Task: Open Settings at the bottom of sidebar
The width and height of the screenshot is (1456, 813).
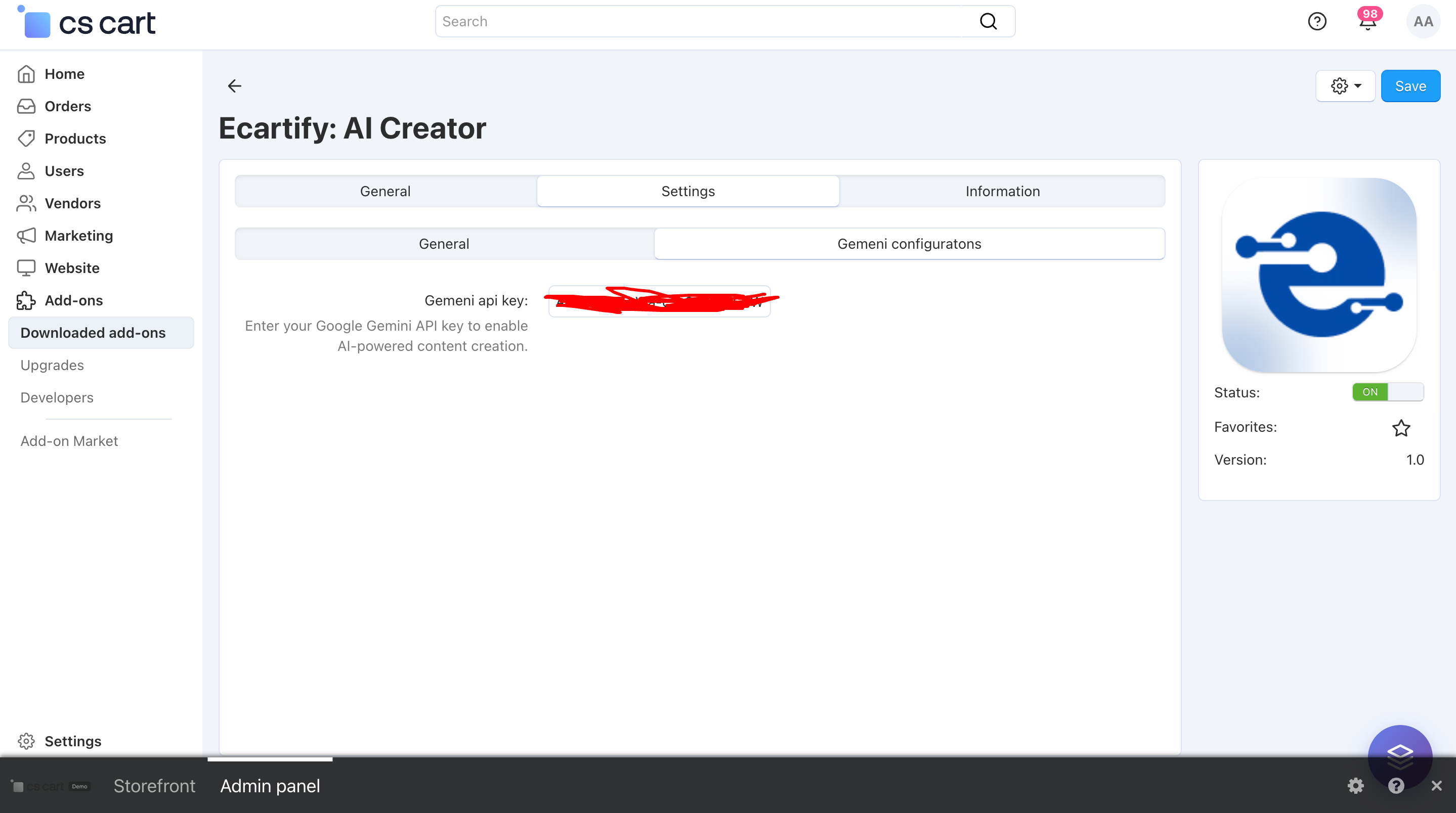Action: (73, 741)
